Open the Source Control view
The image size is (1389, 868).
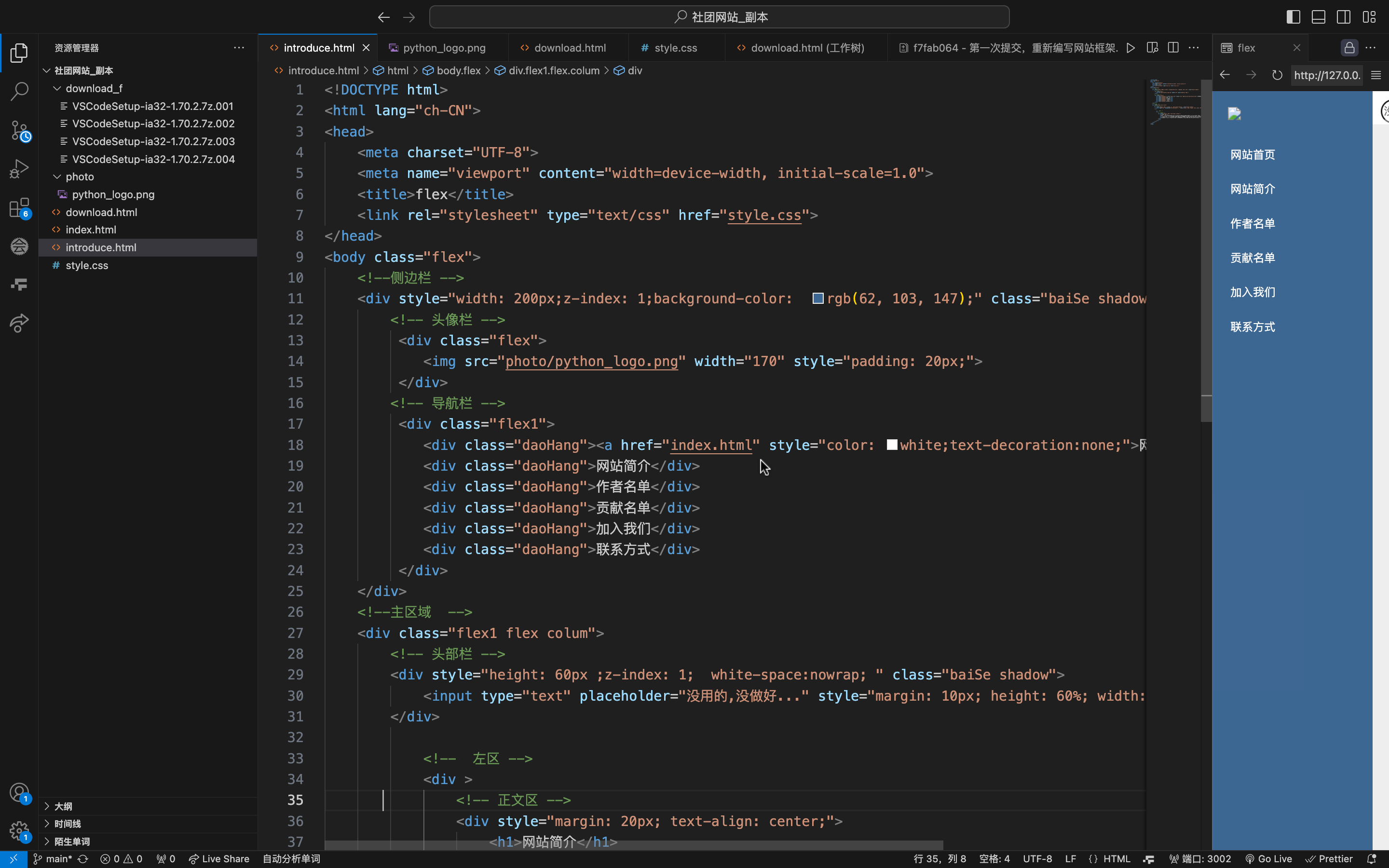click(19, 130)
